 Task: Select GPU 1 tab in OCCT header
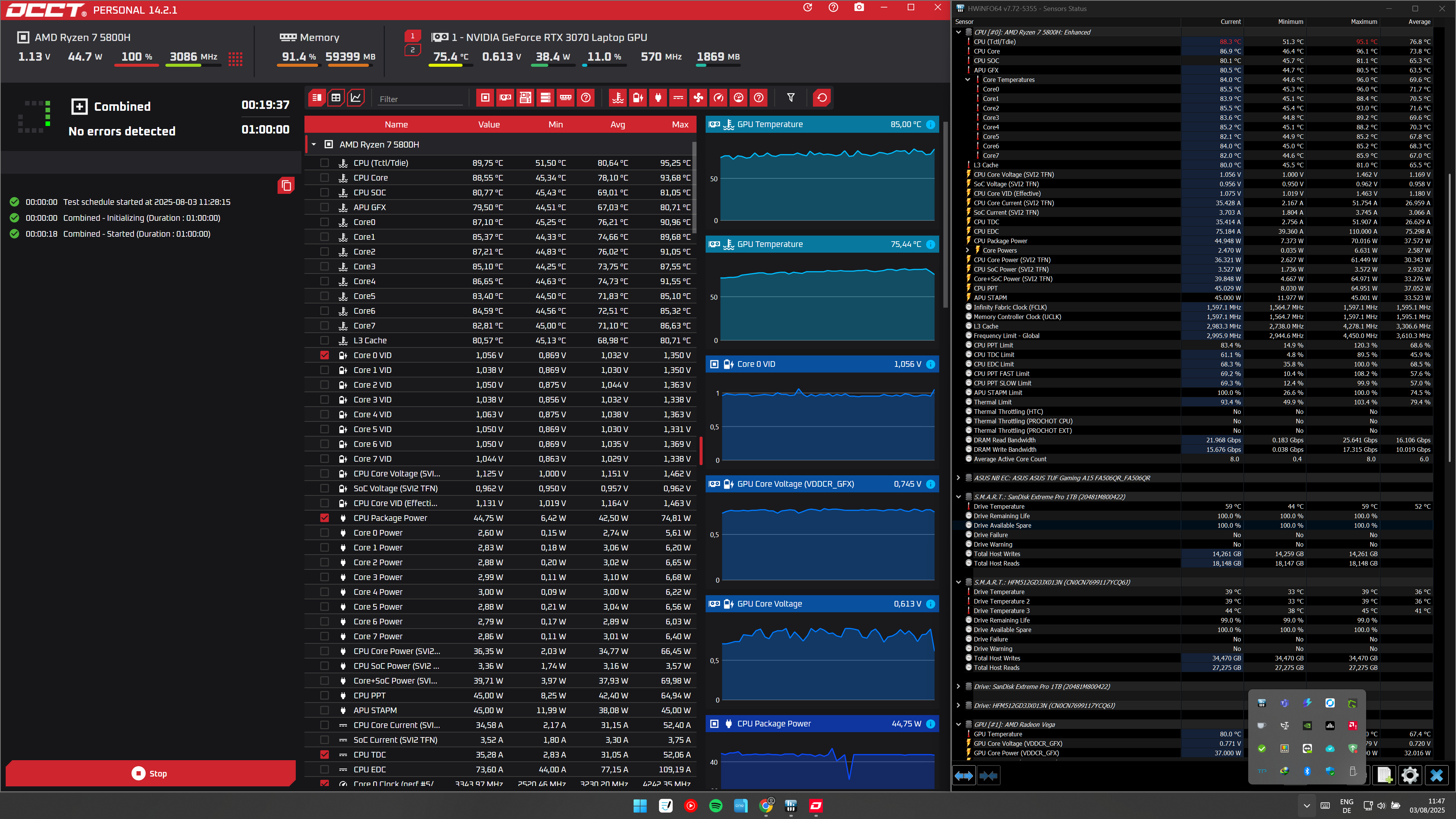point(413,36)
